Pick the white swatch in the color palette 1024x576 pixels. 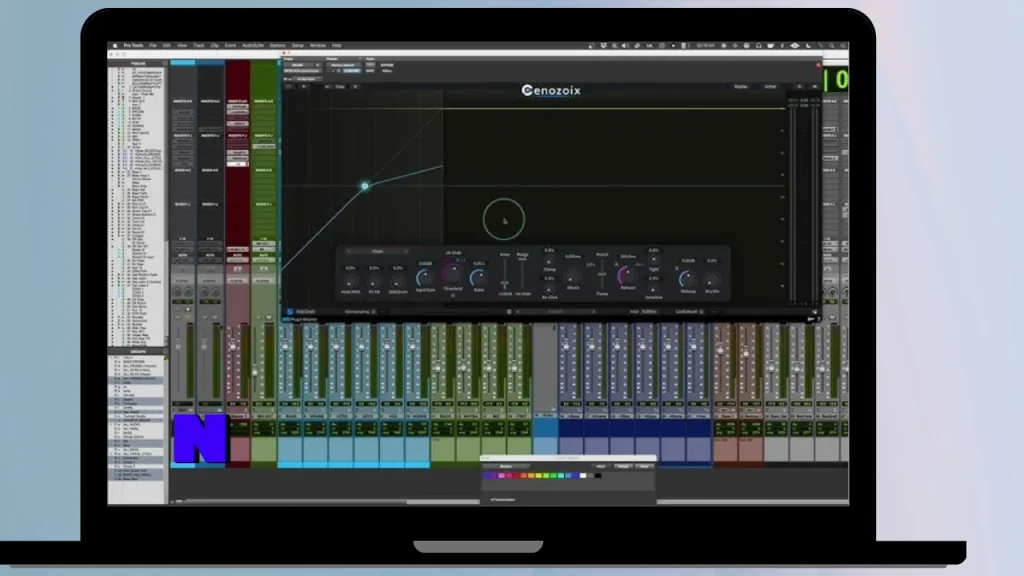(583, 476)
